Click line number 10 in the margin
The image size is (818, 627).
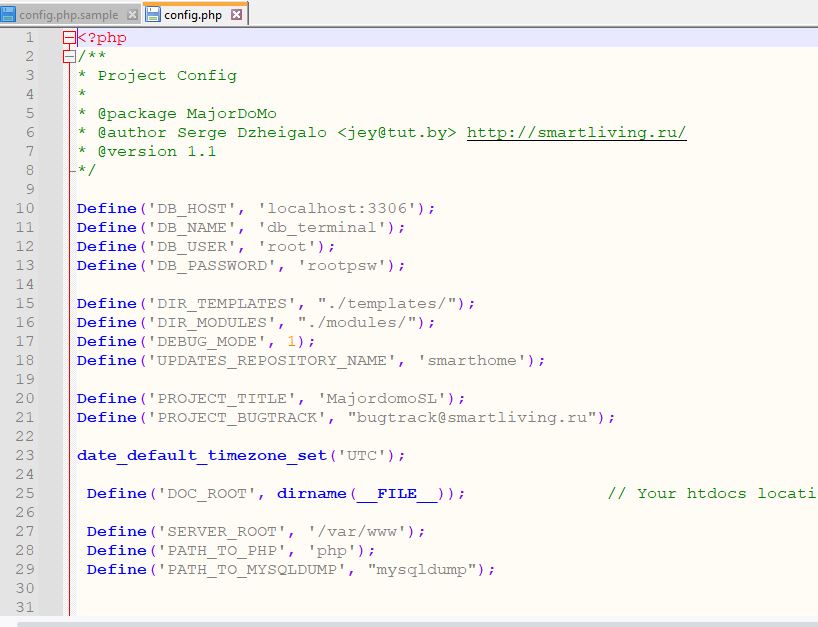click(x=24, y=209)
